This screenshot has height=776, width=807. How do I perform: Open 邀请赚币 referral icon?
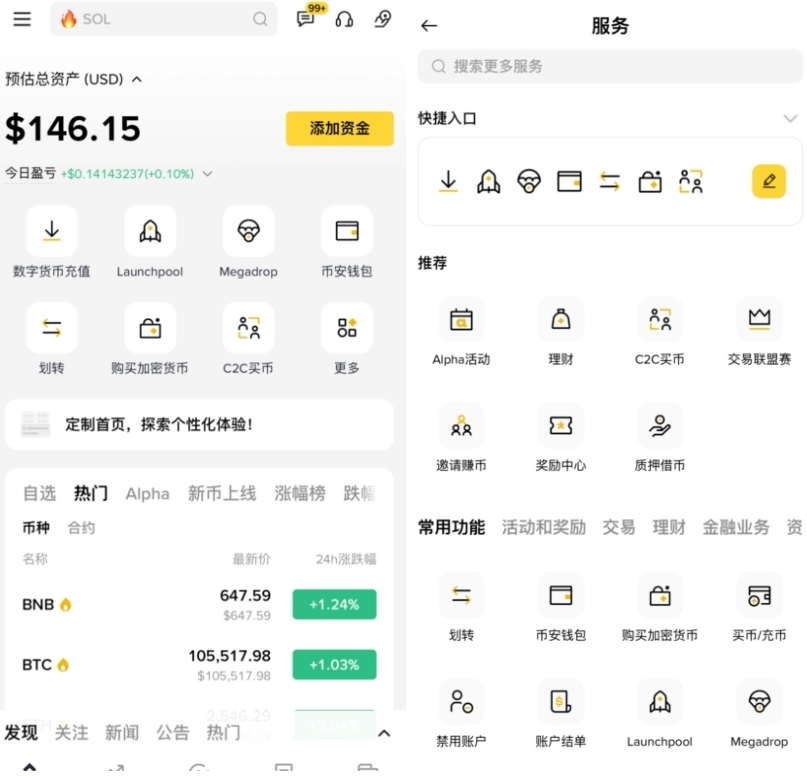[461, 426]
